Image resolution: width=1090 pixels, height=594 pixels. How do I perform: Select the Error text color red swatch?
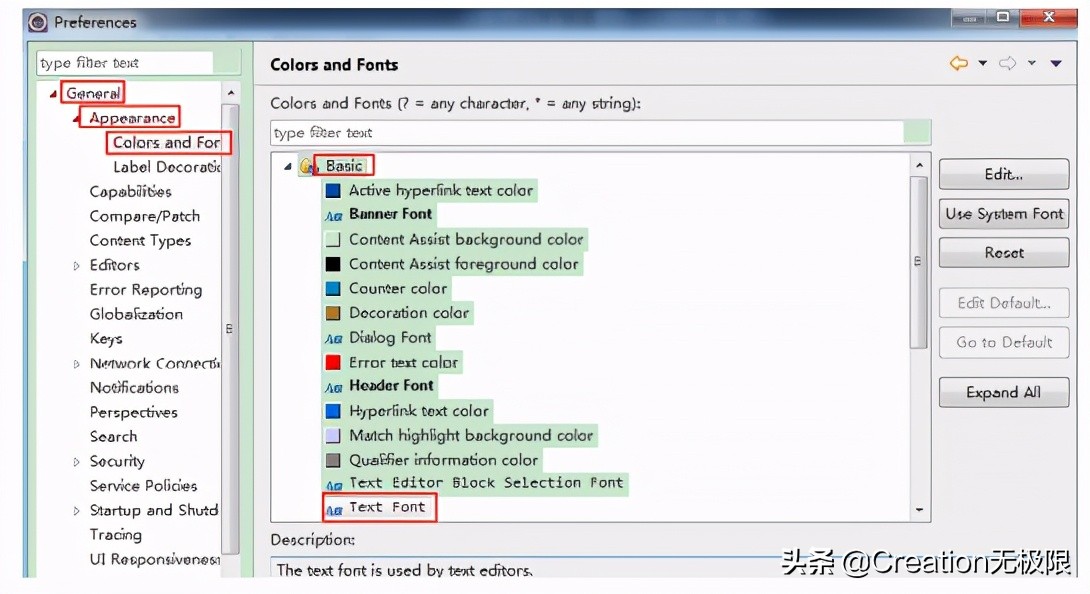[333, 362]
